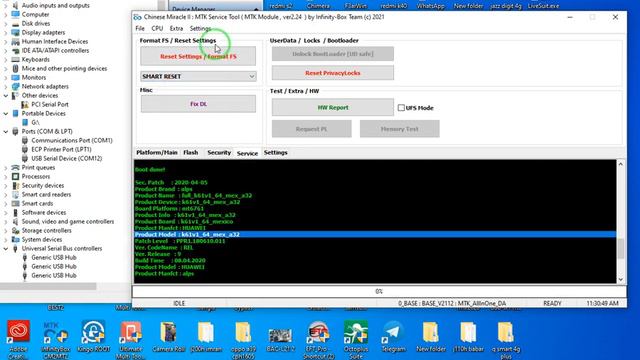Launch Telegram from the desktop
Viewport: 640px width, 360px height.
[393, 337]
